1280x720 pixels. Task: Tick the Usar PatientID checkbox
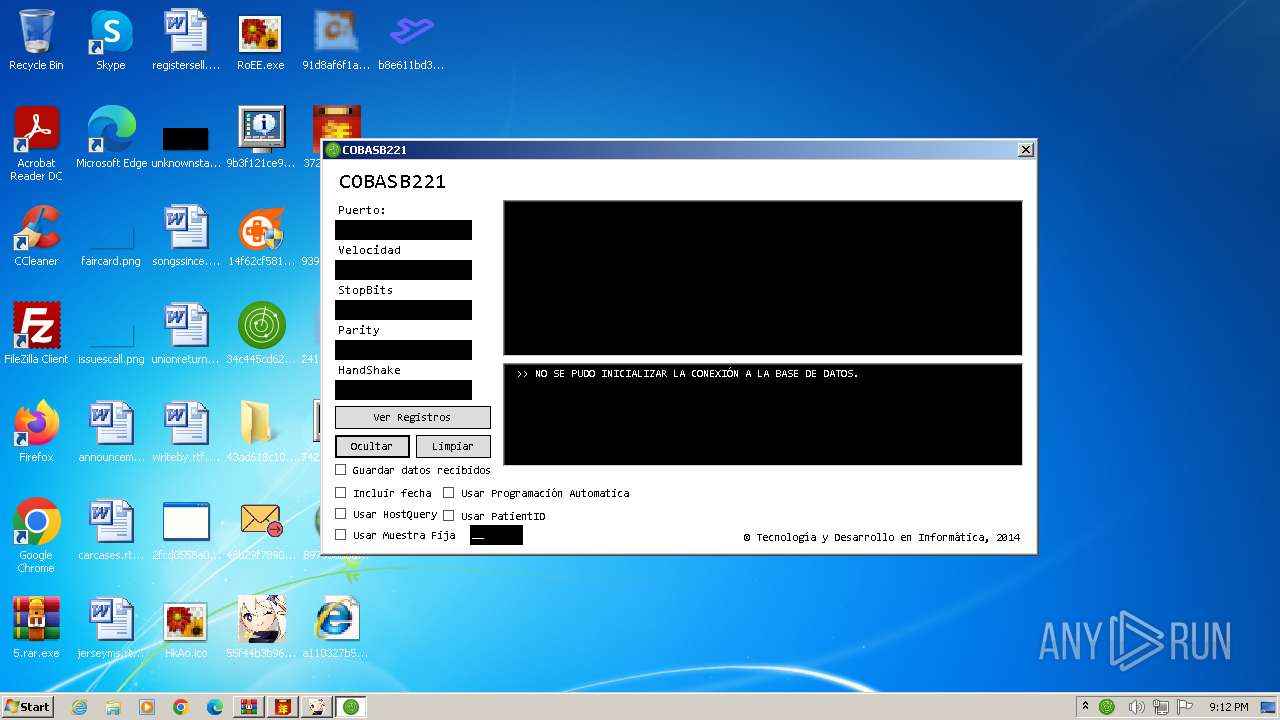[449, 516]
